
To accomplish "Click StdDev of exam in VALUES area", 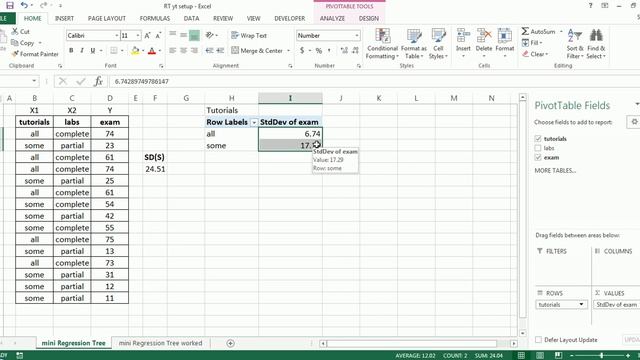I will 616,304.
